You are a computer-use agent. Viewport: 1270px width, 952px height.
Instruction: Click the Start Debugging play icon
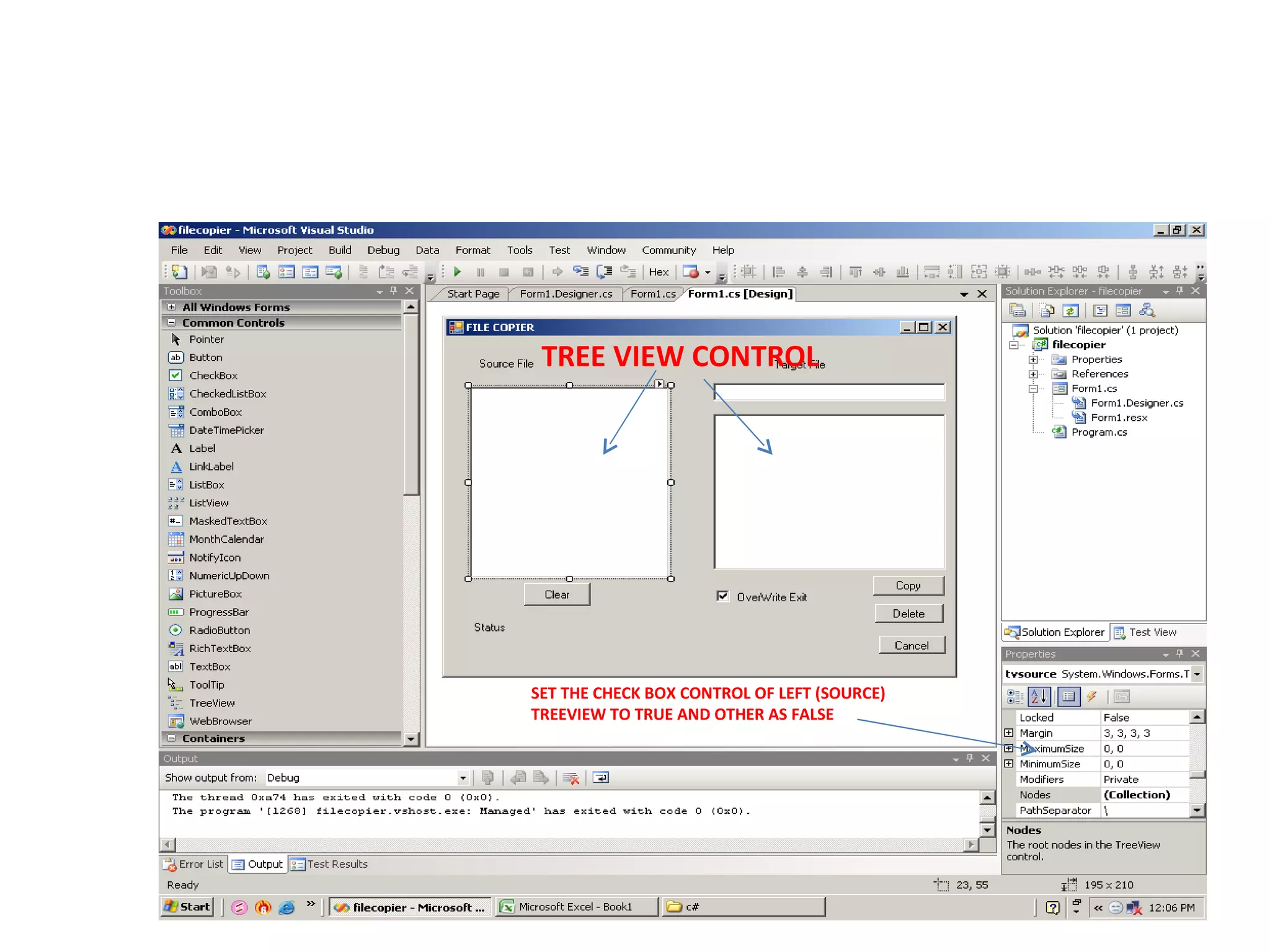[458, 271]
